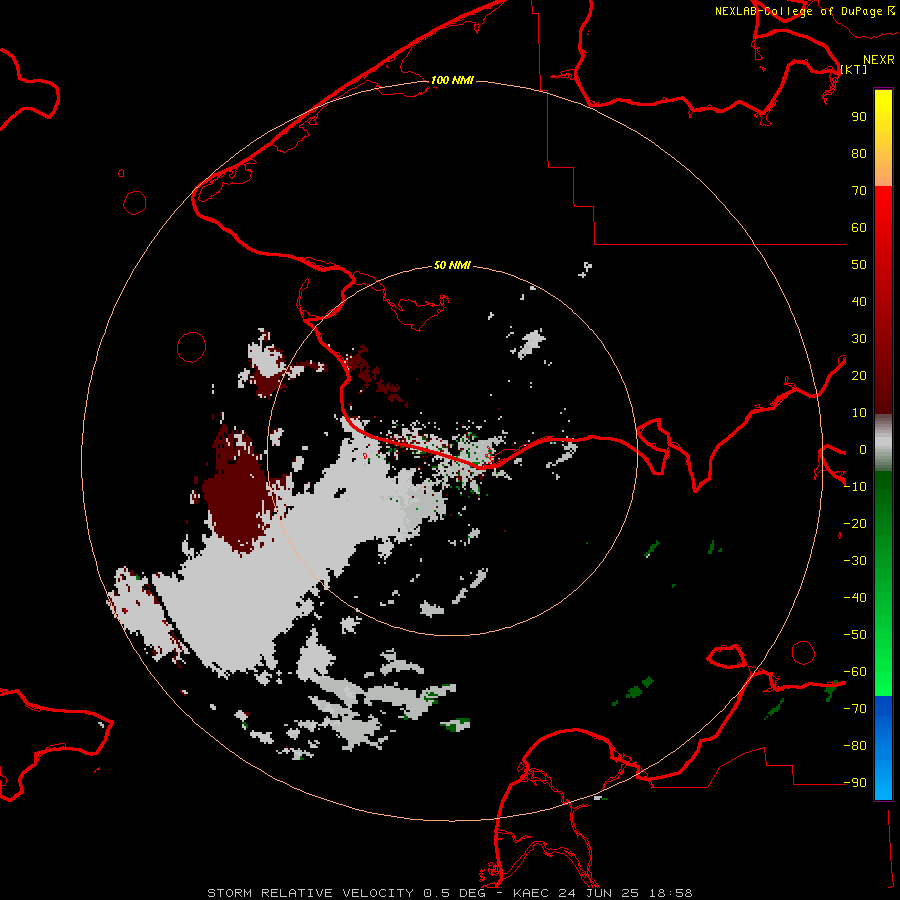The height and width of the screenshot is (900, 900).
Task: Click the 90 value on the velocity scale
Action: tap(859, 117)
